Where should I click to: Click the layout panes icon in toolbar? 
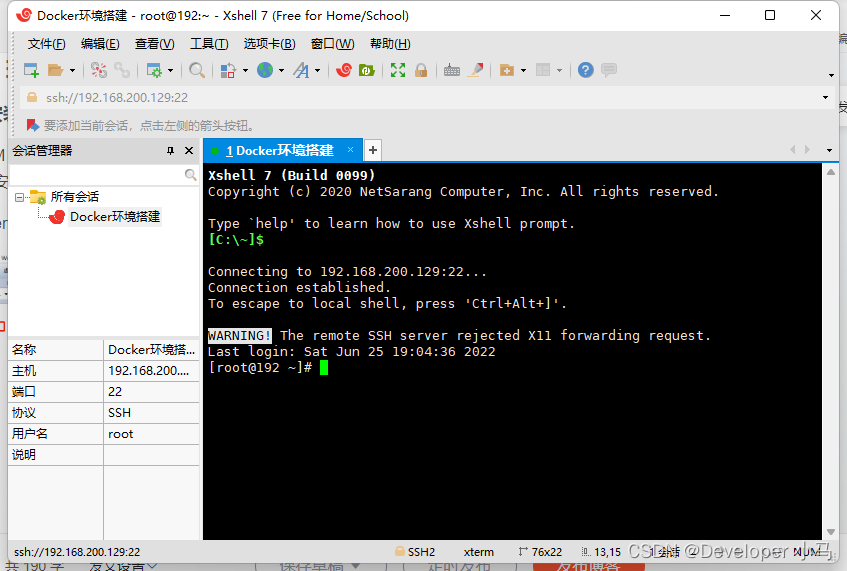[543, 70]
